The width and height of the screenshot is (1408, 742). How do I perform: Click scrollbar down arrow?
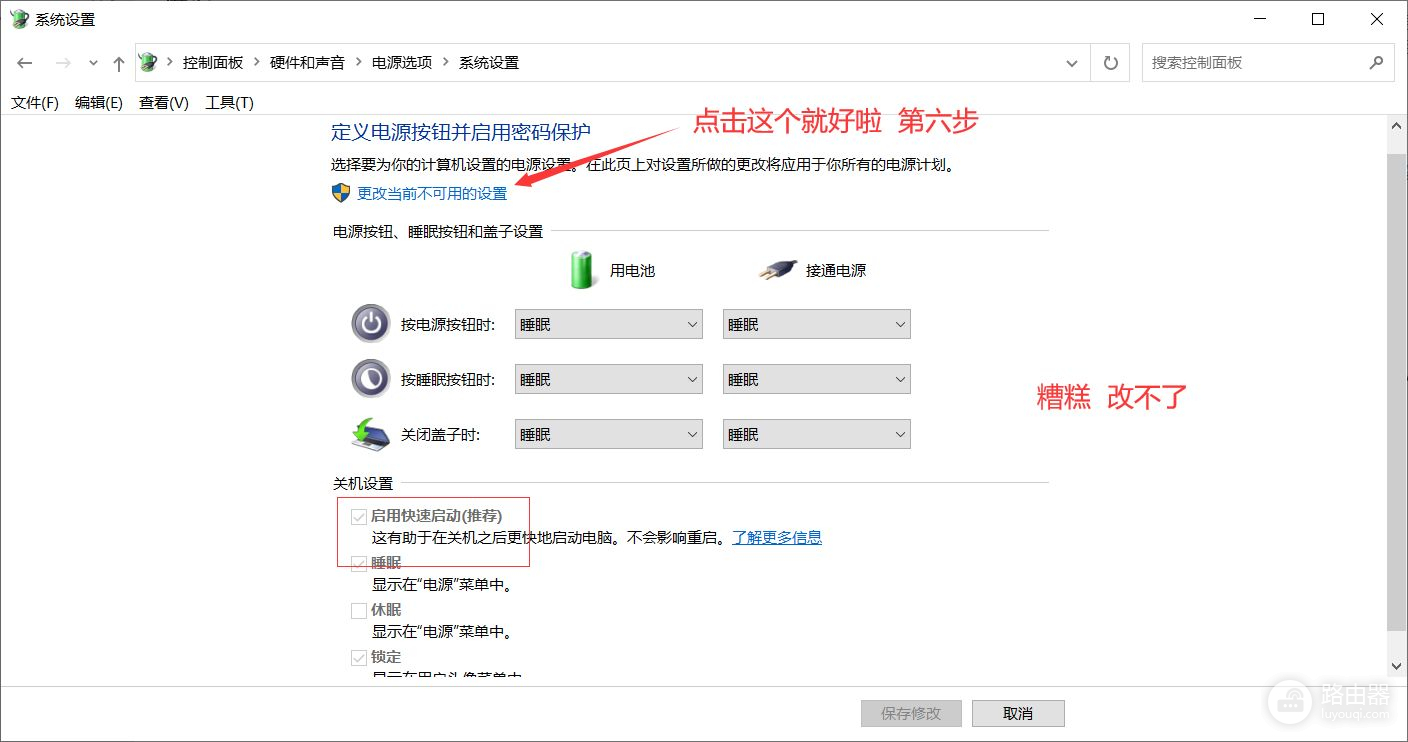pos(1397,666)
